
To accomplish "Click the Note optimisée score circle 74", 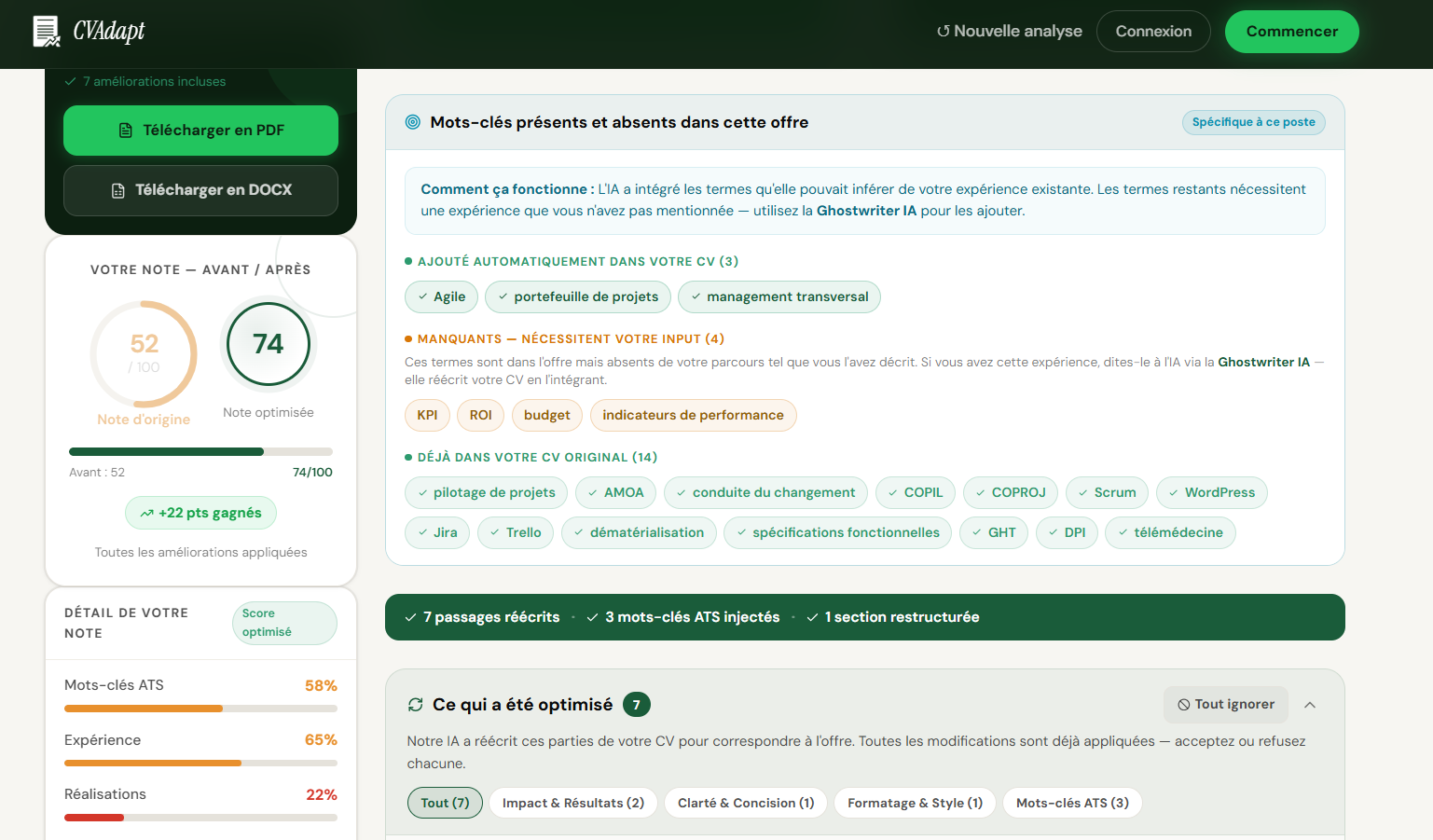I will tap(269, 344).
